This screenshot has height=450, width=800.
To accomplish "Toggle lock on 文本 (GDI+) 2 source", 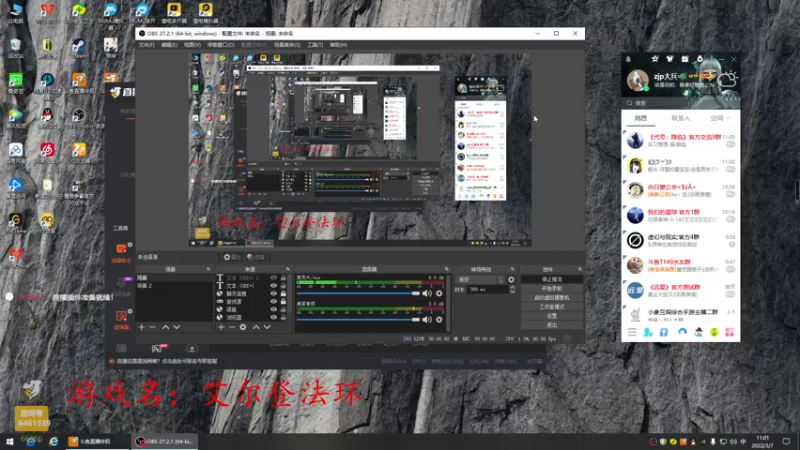I will [283, 278].
